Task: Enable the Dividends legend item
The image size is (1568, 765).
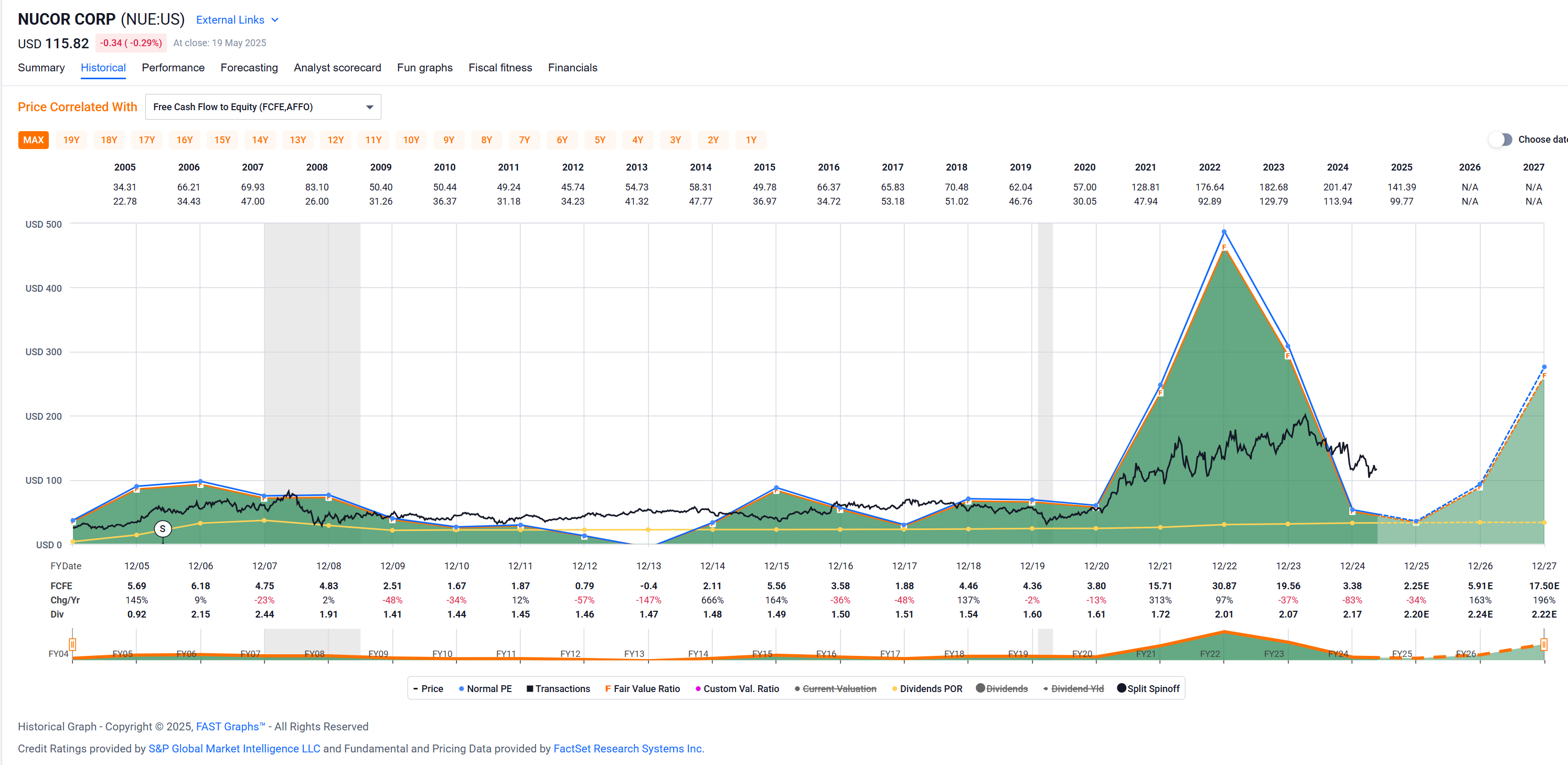Action: [x=1002, y=688]
